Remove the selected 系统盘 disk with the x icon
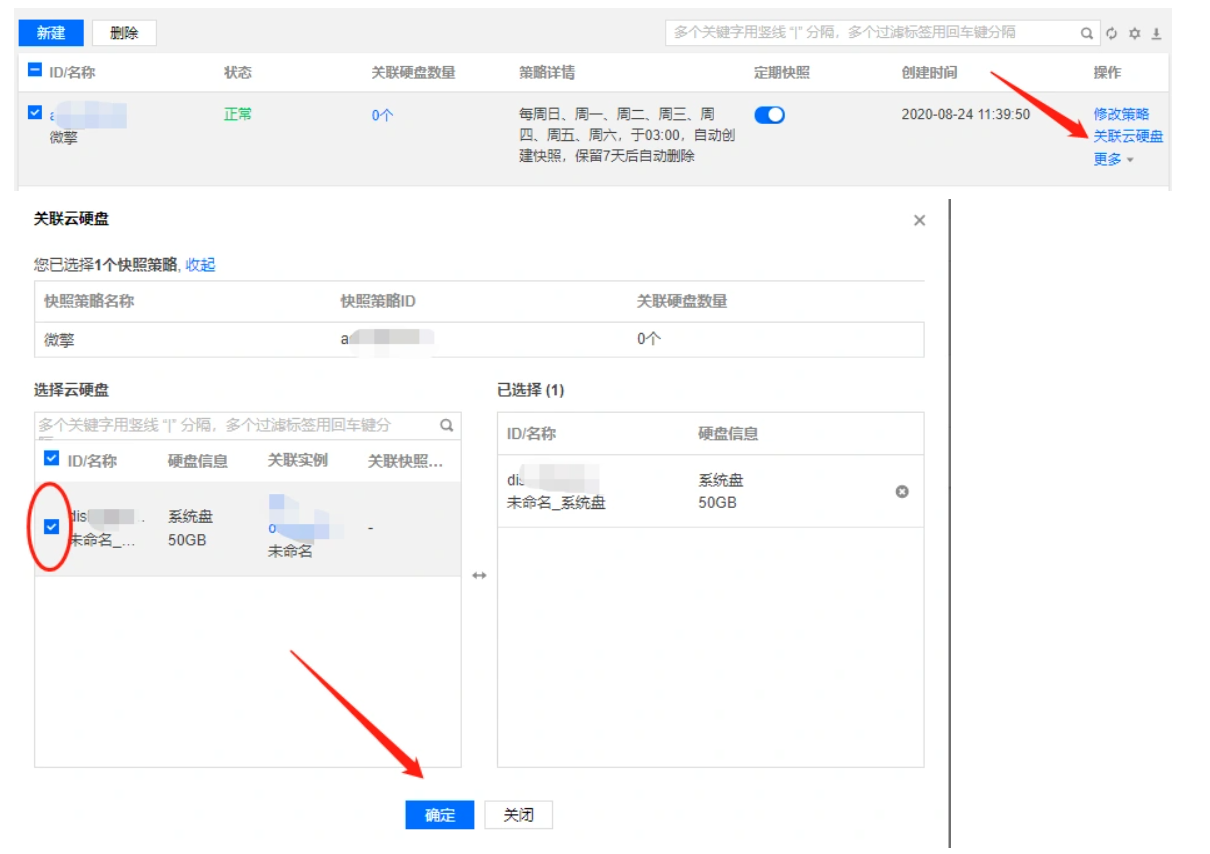The image size is (1210, 854). tap(902, 491)
